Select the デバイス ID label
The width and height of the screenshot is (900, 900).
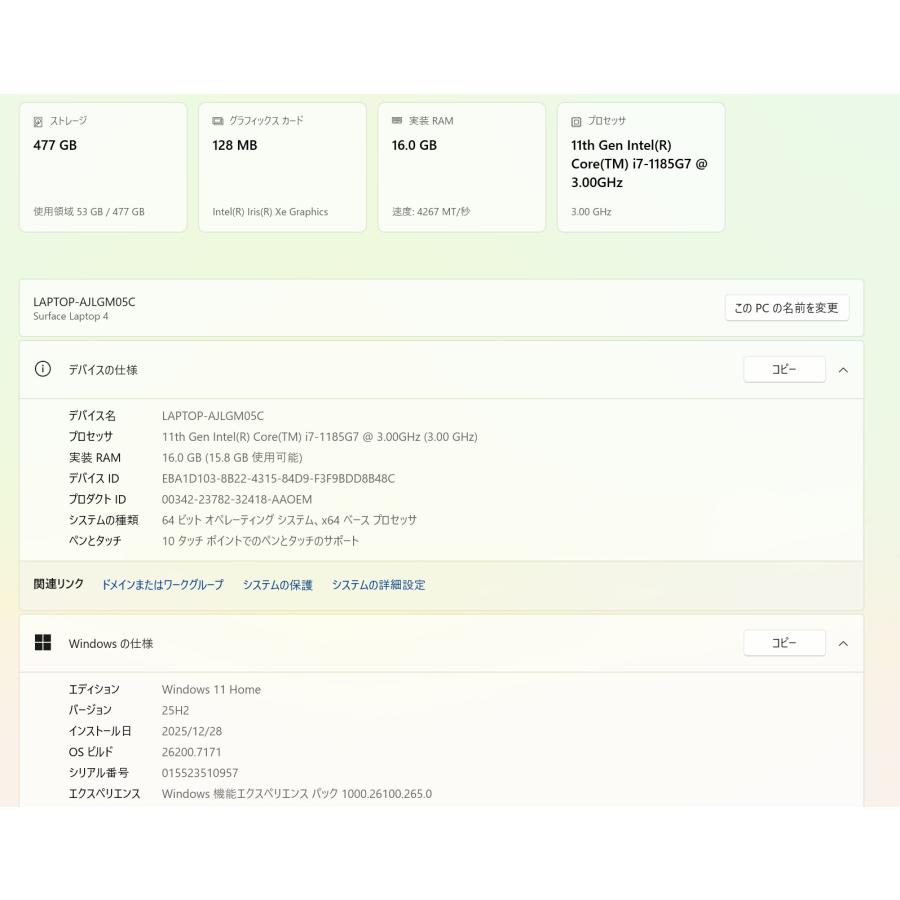click(x=94, y=479)
